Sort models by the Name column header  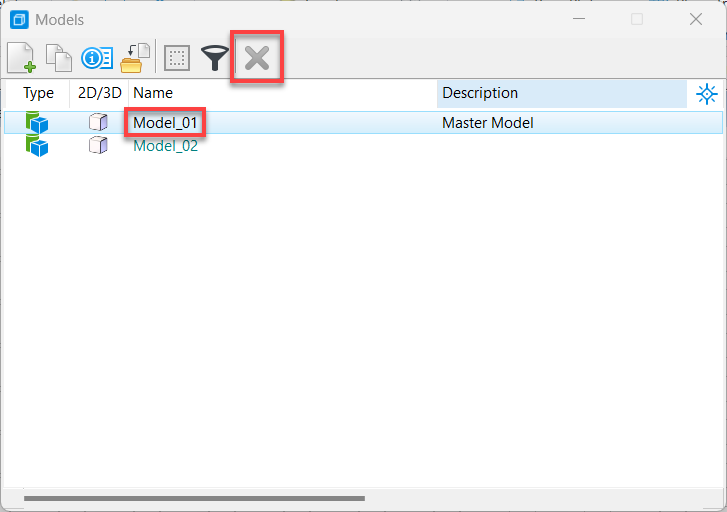click(x=283, y=93)
